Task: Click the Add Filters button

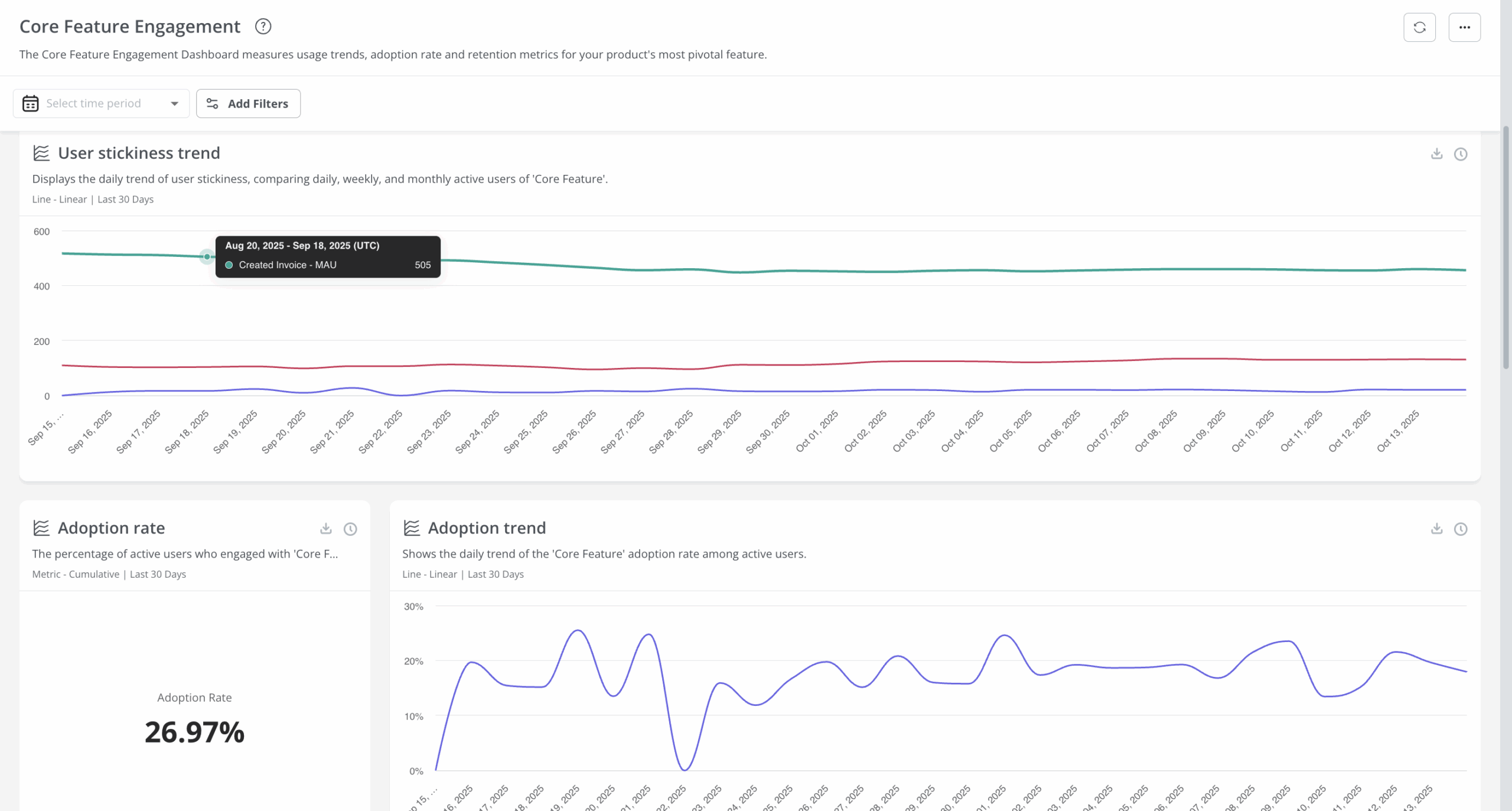Action: pos(248,103)
